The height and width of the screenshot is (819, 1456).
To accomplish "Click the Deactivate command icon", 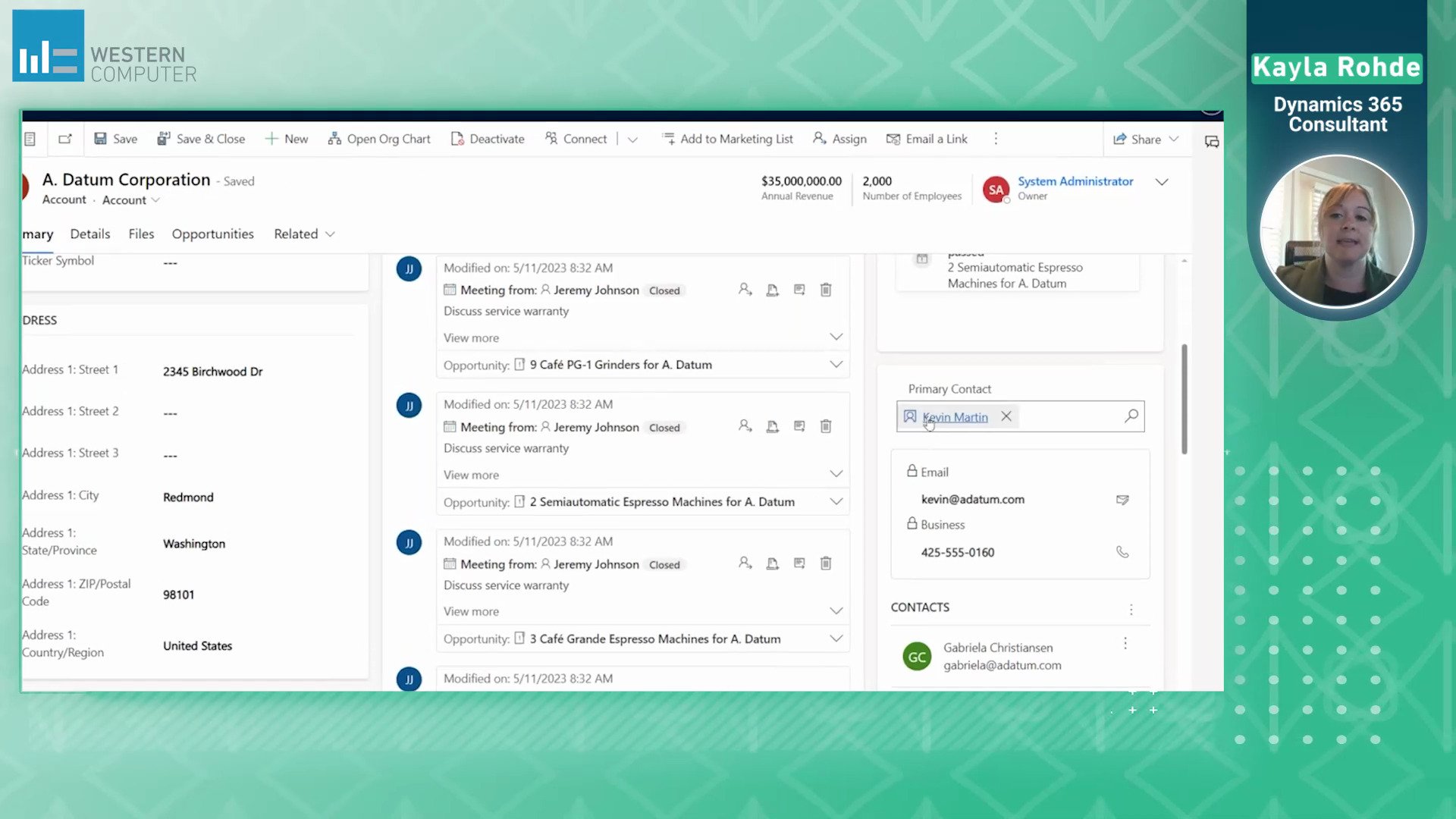I will [x=458, y=139].
